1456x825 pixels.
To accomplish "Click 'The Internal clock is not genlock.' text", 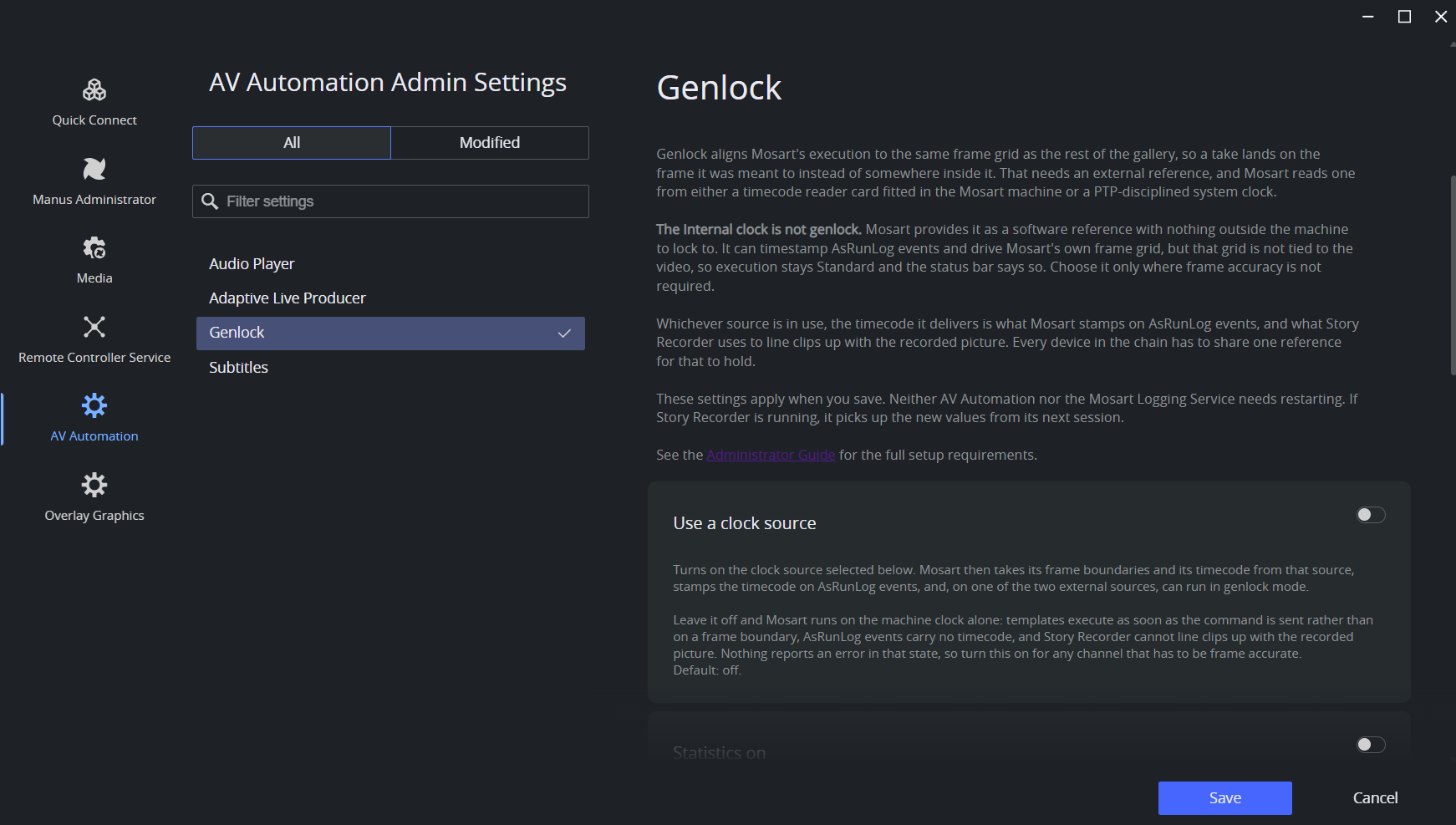I will click(x=759, y=229).
